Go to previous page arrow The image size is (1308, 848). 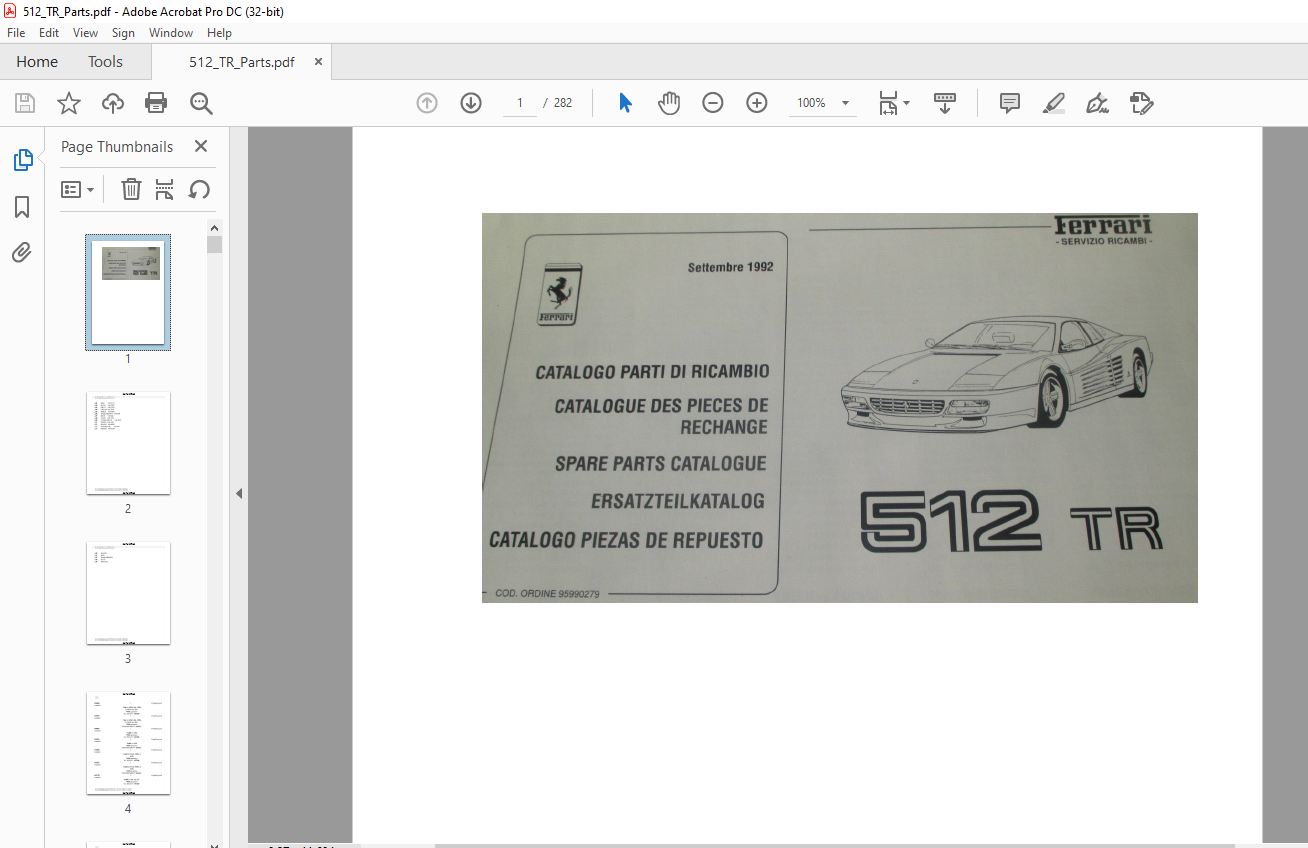[427, 103]
